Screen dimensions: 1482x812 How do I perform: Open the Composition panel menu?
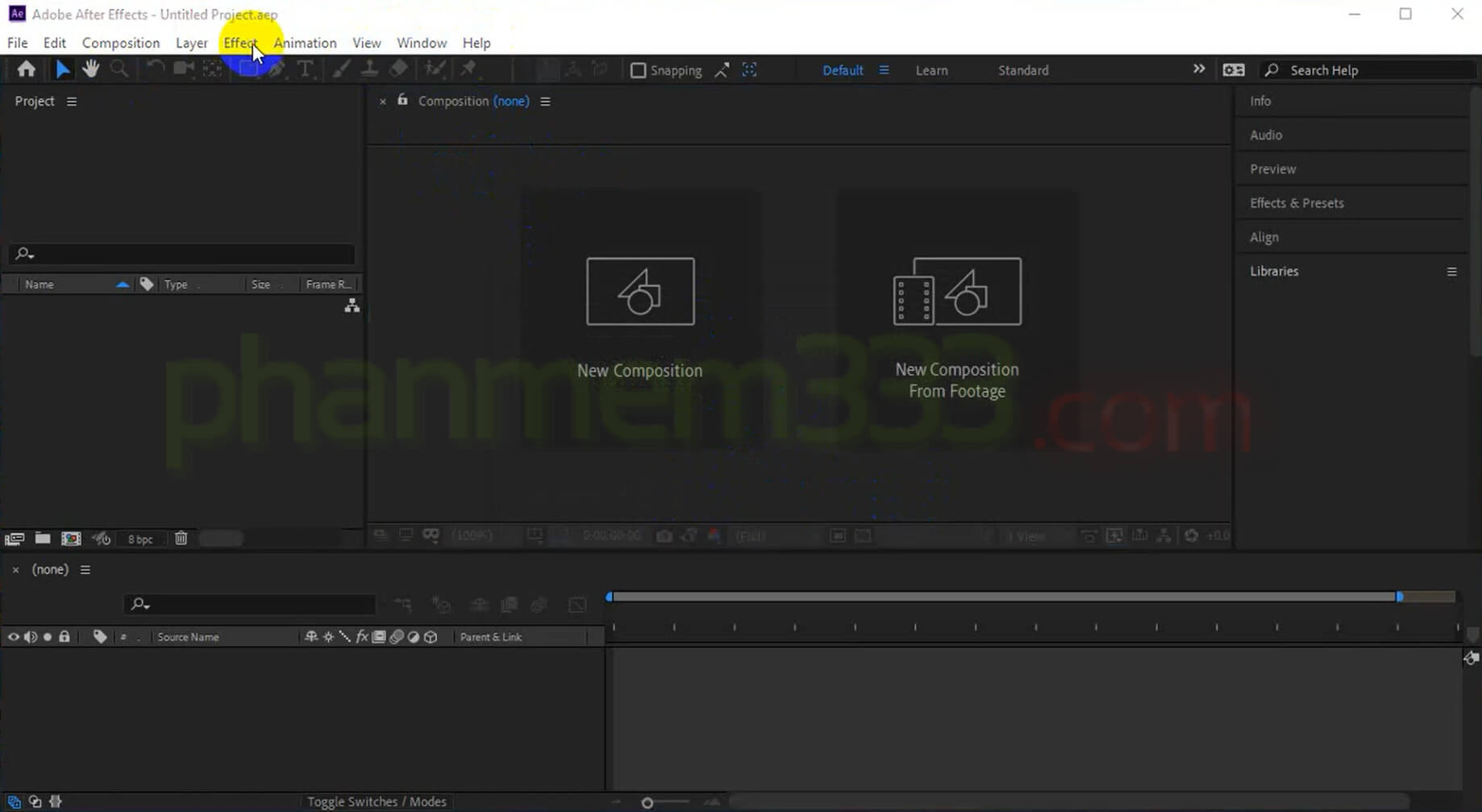(545, 102)
